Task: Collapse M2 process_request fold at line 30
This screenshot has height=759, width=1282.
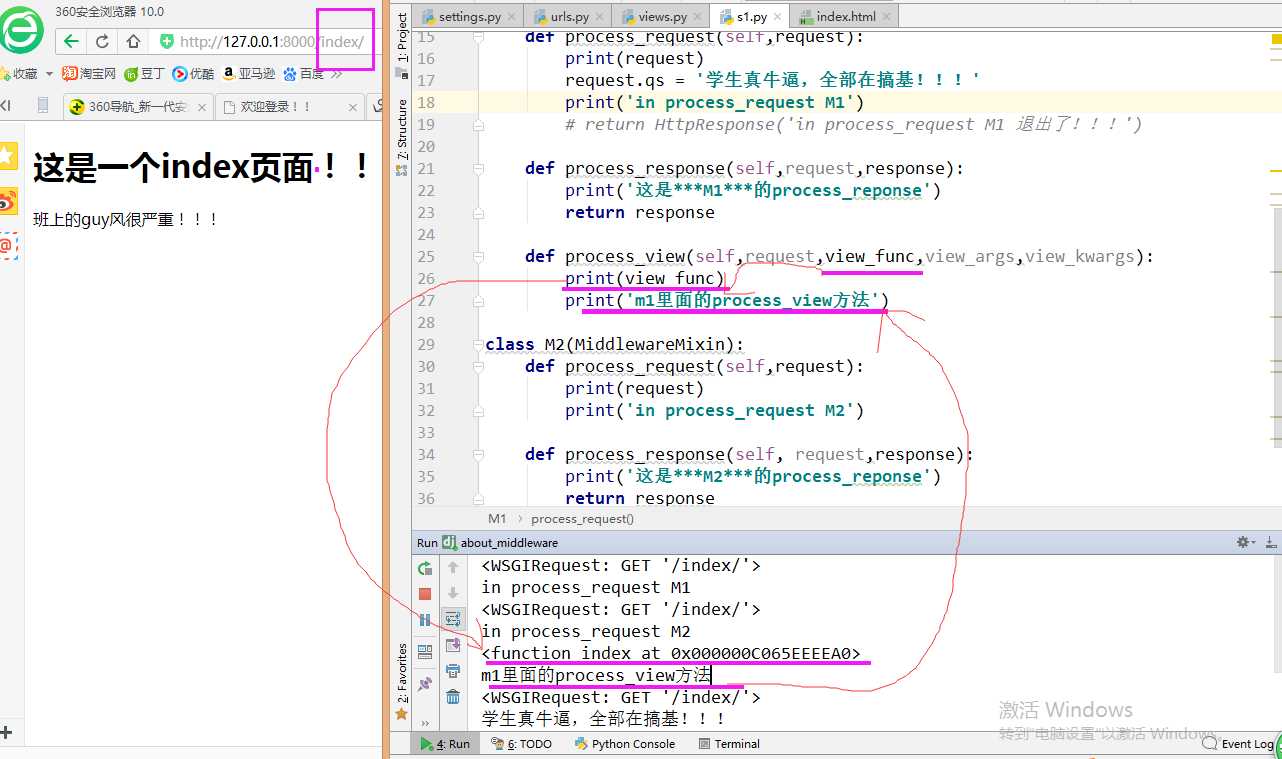Action: (x=478, y=366)
